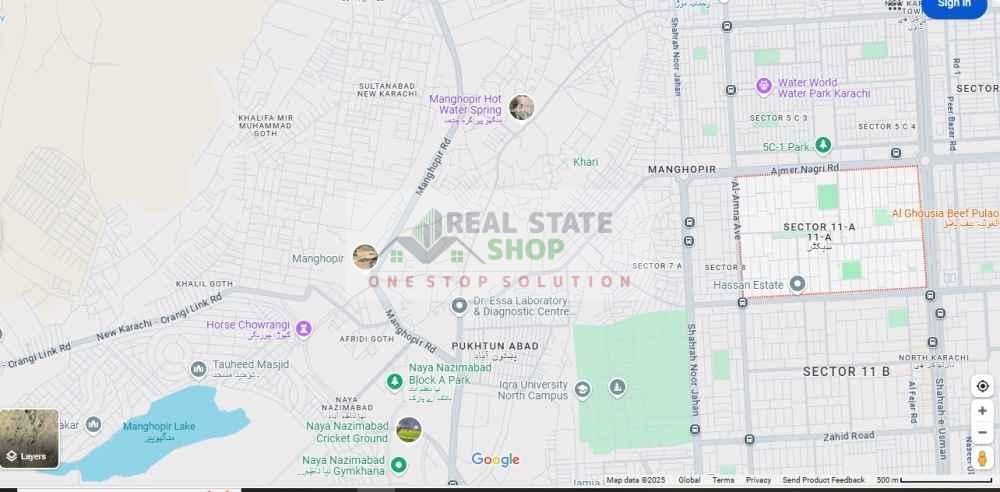The width and height of the screenshot is (1000, 492).
Task: Click the Khari place label
Action: (x=585, y=162)
